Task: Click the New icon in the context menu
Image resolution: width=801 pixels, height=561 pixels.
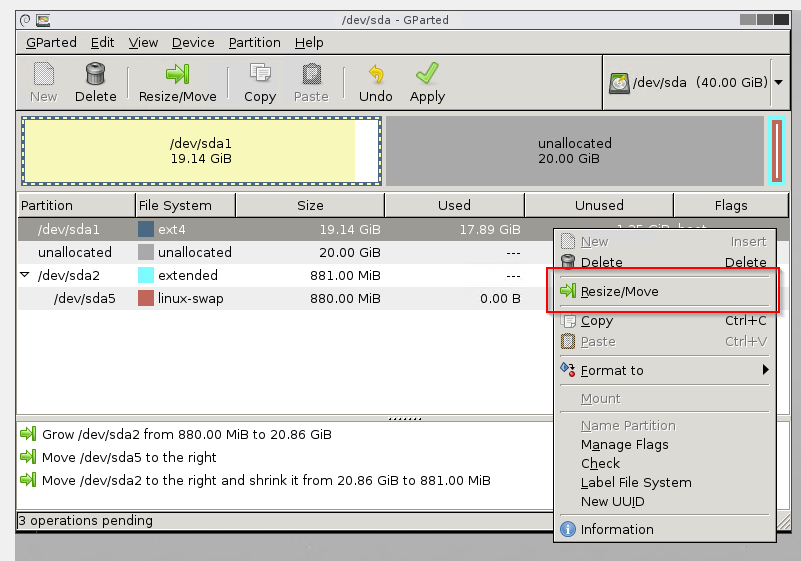Action: (x=568, y=241)
